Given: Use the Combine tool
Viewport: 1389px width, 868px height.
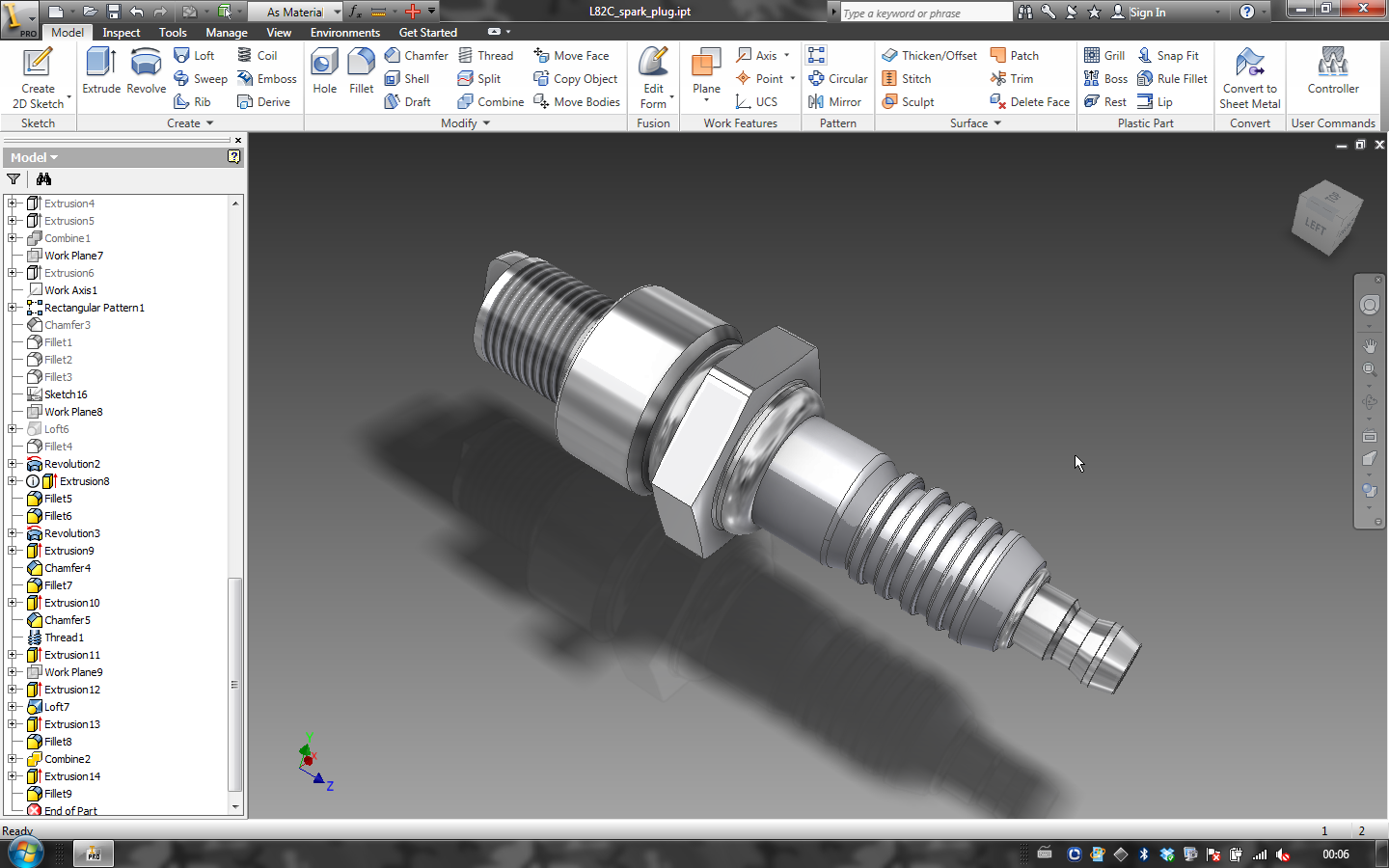Looking at the screenshot, I should click(x=491, y=102).
